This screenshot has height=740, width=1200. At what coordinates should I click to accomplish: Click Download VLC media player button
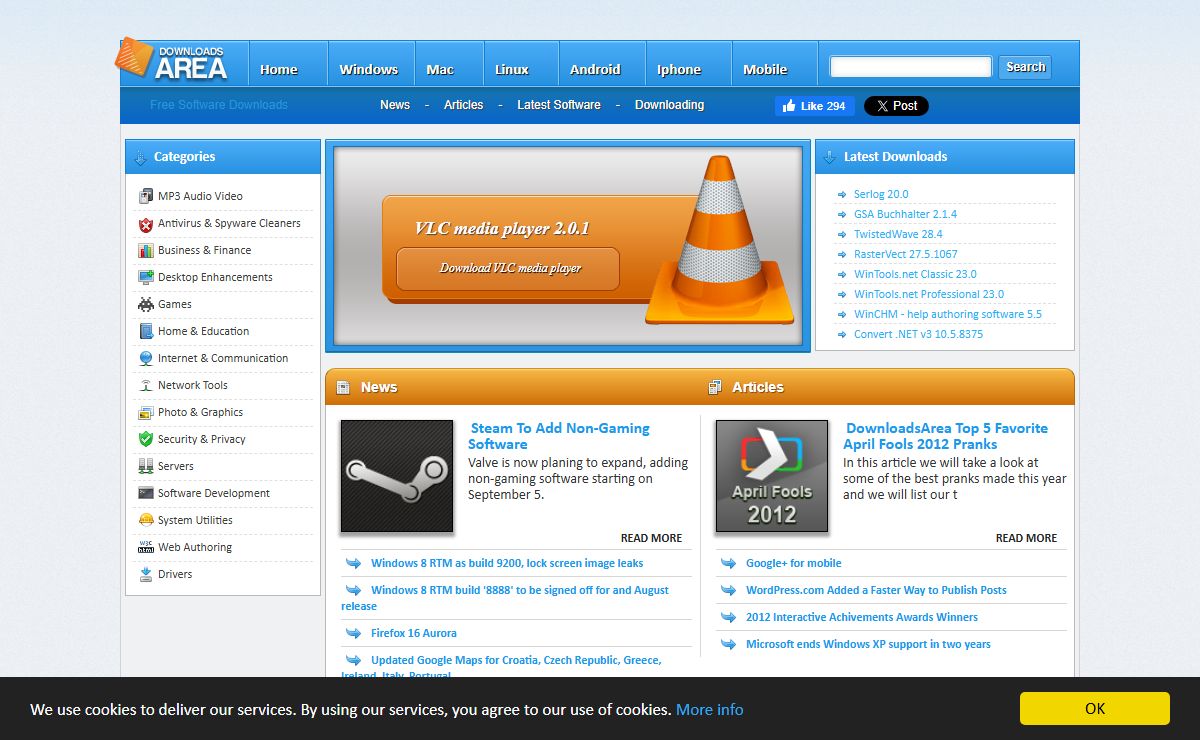[x=509, y=268]
